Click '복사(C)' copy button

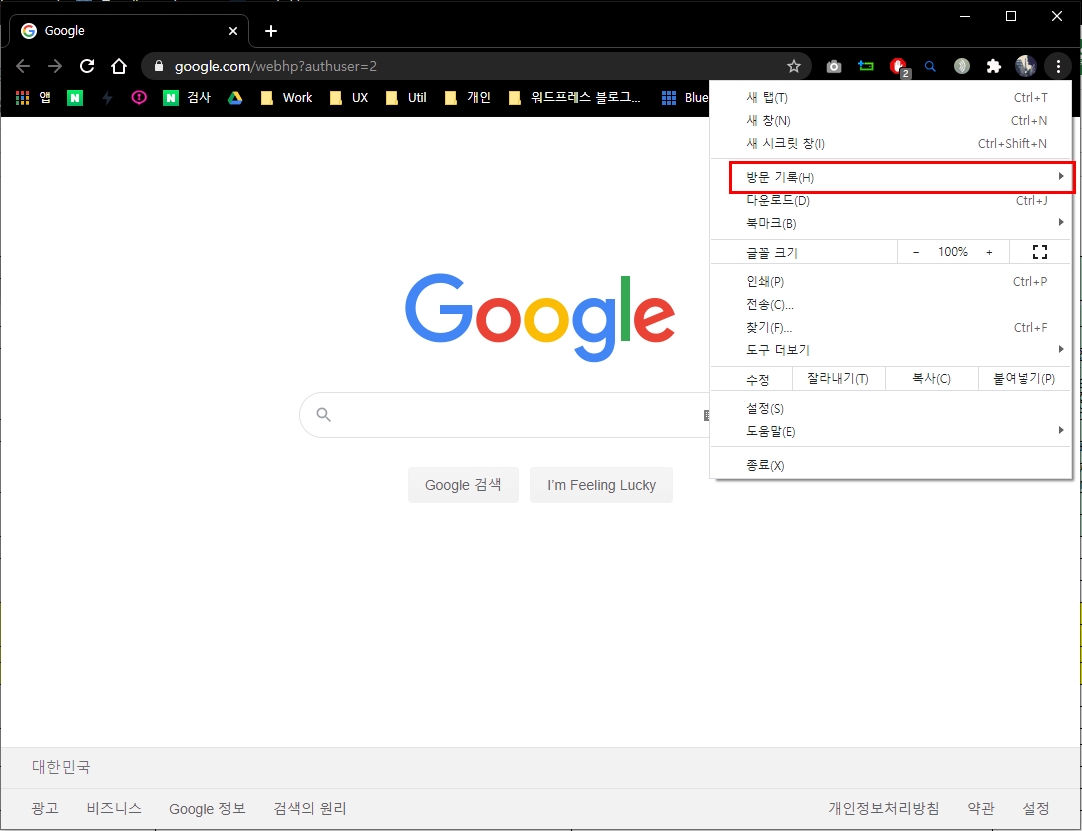click(932, 378)
